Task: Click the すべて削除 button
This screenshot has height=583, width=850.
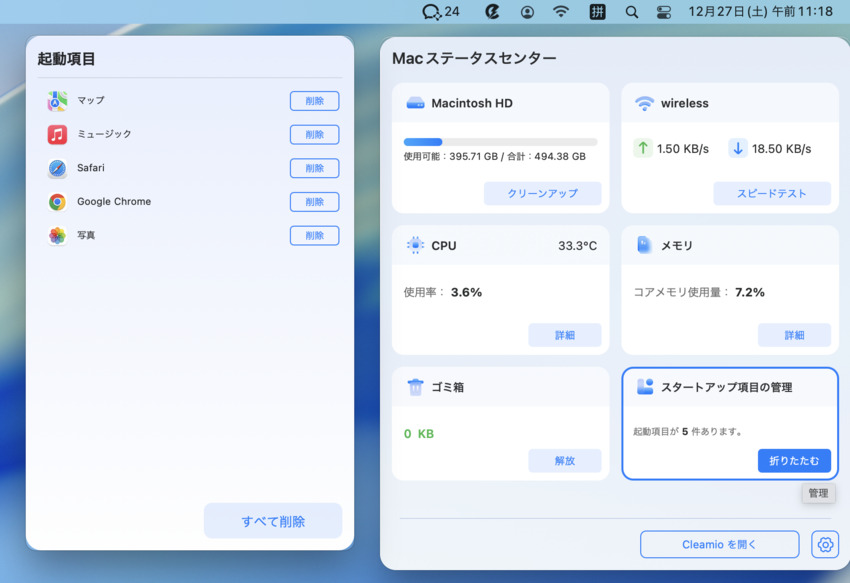Action: pos(273,520)
